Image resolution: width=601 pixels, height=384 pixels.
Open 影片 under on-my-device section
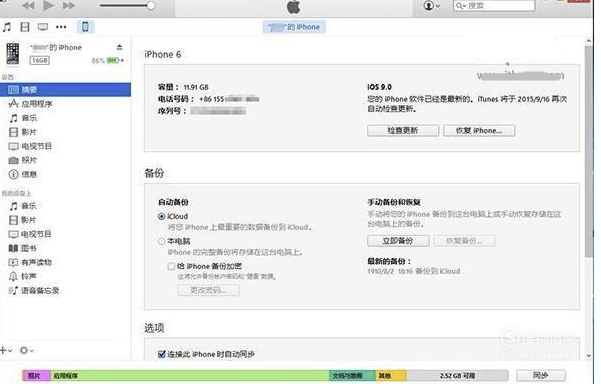[23, 220]
